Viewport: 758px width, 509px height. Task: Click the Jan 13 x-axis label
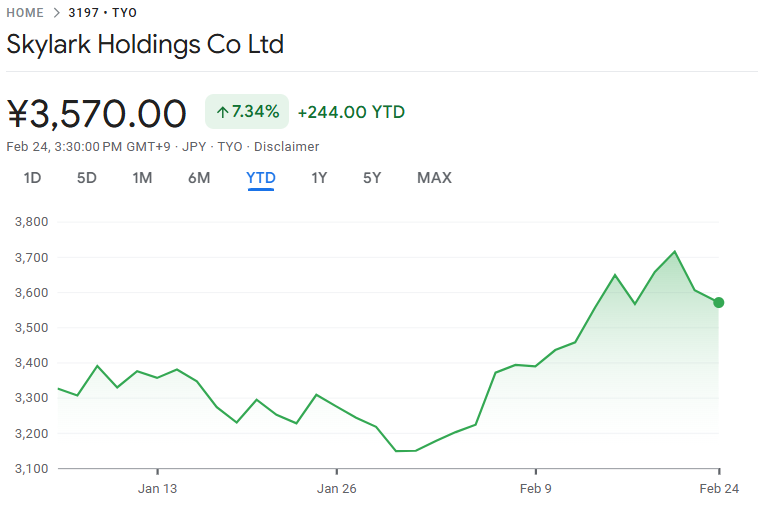(x=157, y=489)
